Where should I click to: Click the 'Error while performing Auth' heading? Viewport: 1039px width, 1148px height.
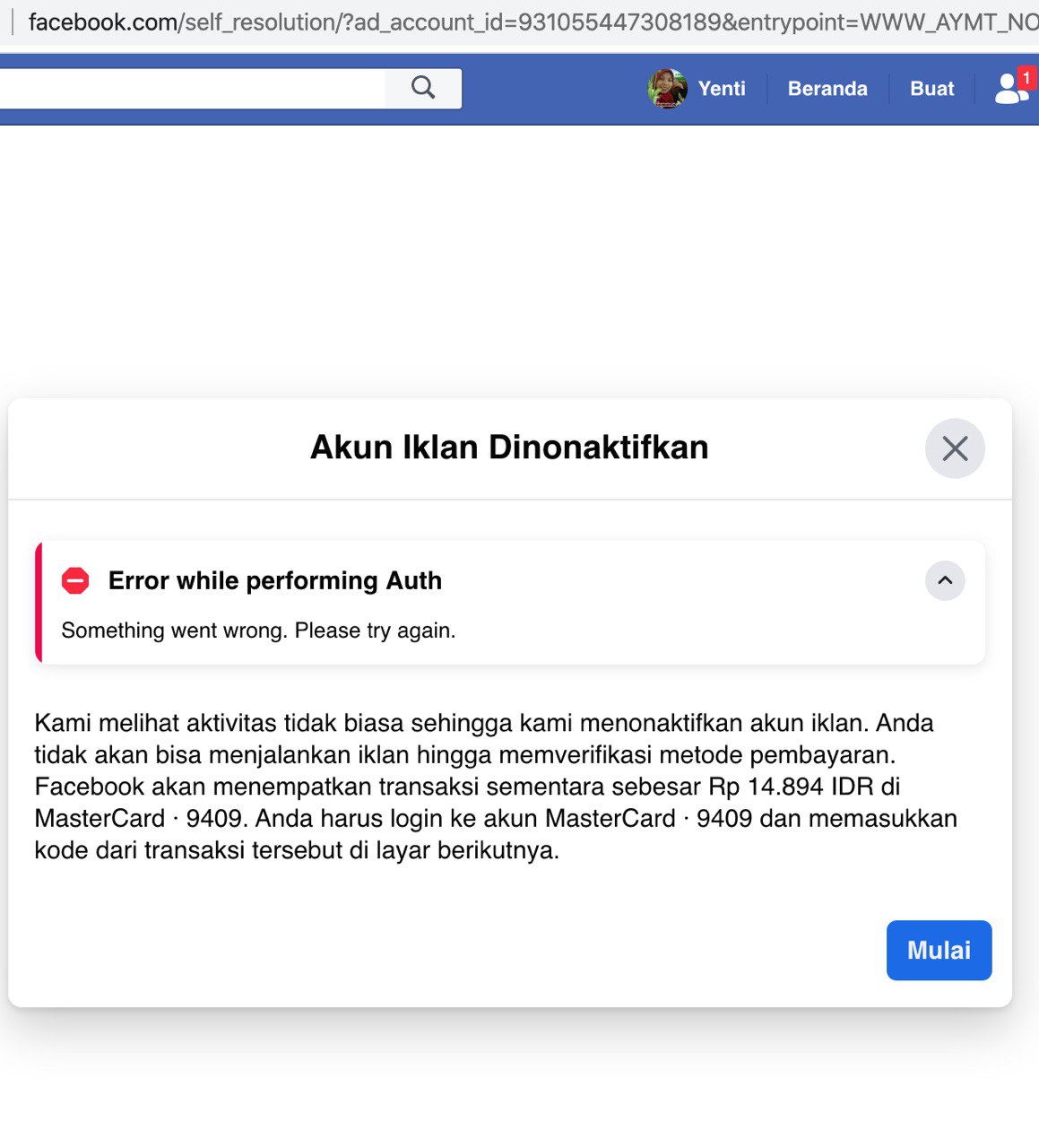(275, 580)
